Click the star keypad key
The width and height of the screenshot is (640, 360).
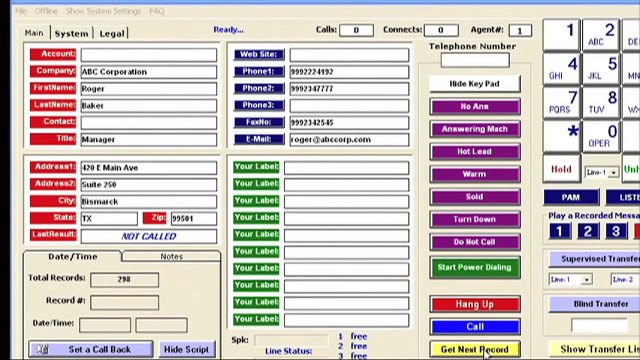click(561, 137)
